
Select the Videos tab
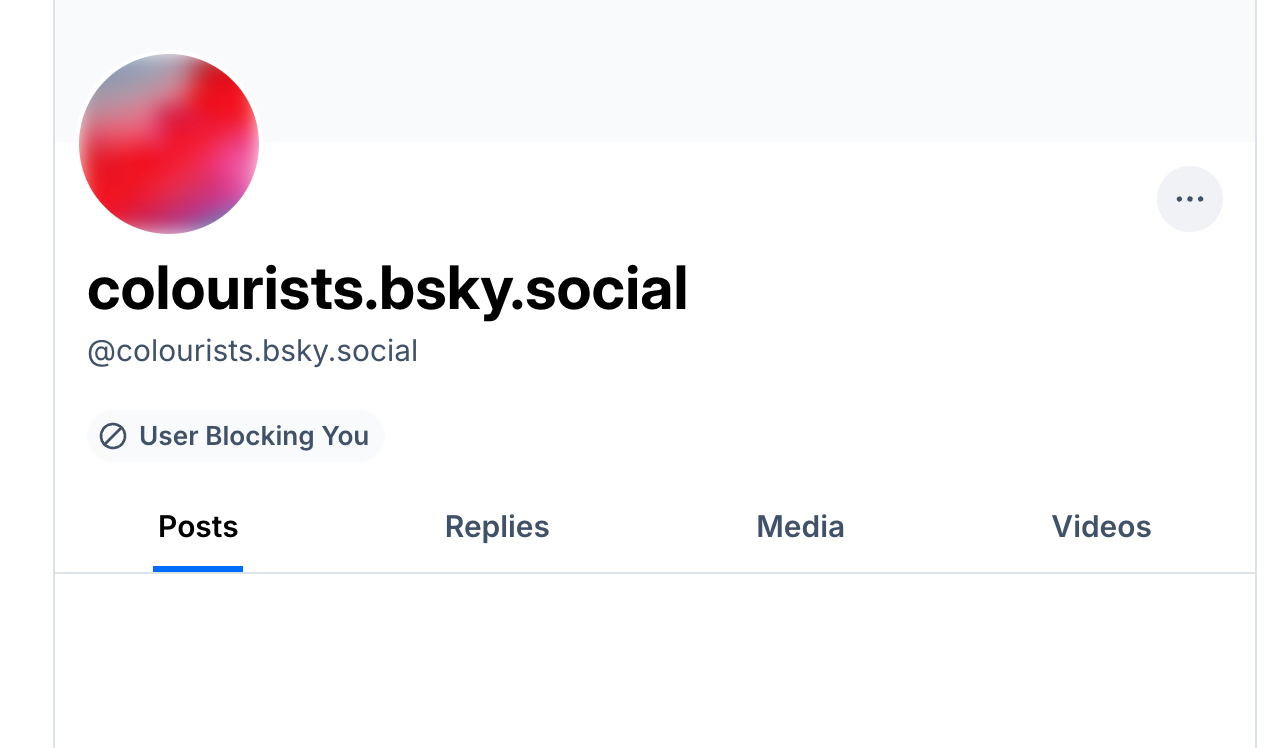pos(1101,527)
